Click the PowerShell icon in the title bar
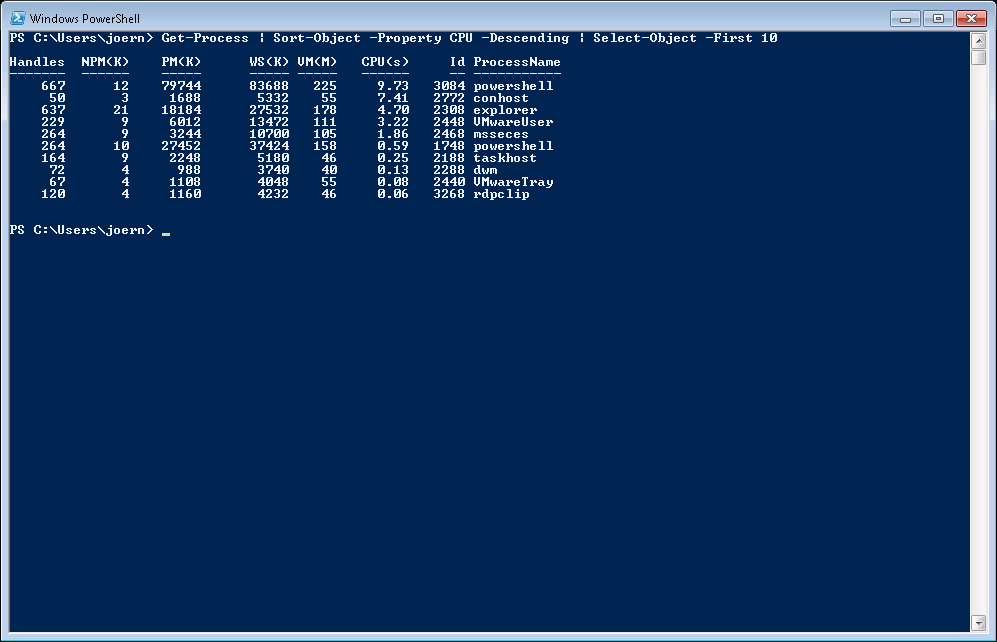 pyautogui.click(x=18, y=18)
